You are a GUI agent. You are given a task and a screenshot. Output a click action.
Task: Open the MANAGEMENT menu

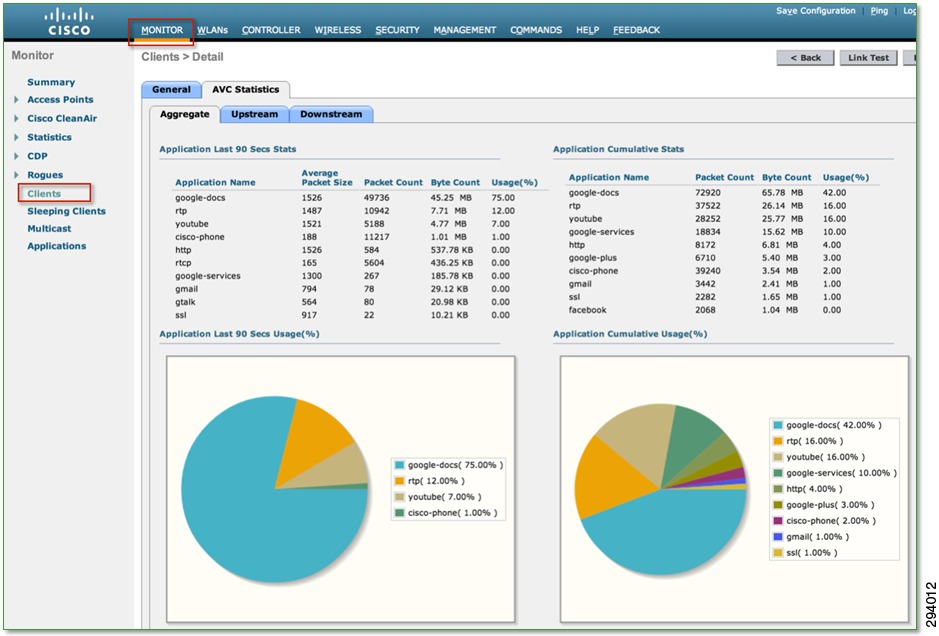click(465, 30)
